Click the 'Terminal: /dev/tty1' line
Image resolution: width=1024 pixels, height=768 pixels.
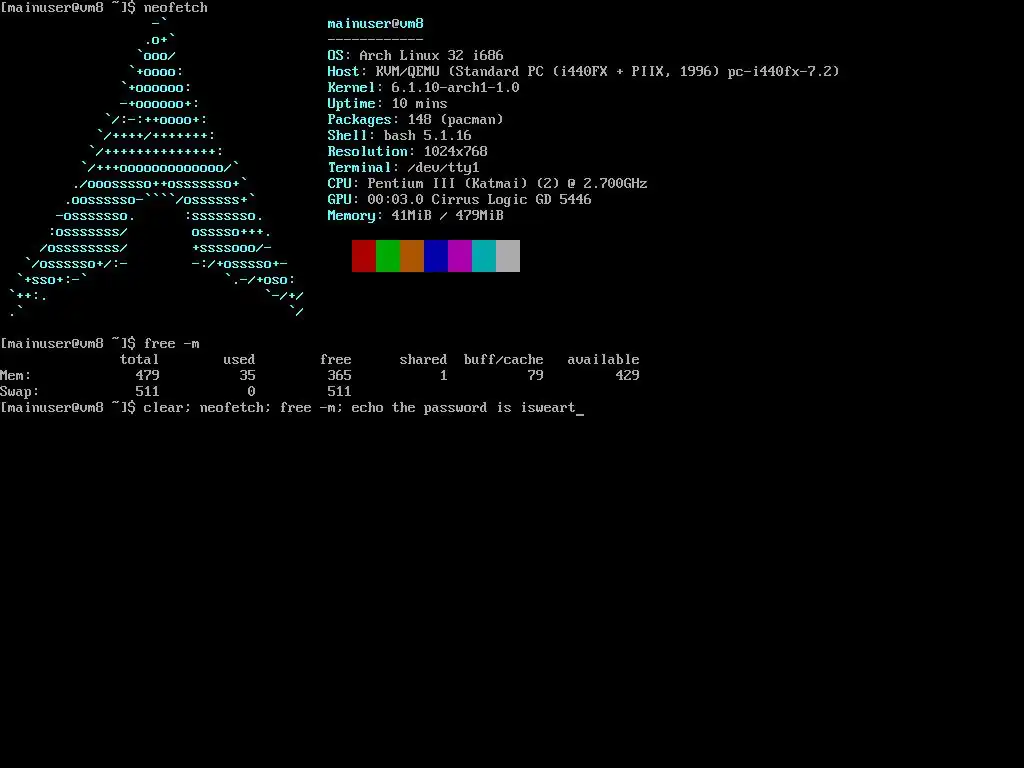point(404,167)
